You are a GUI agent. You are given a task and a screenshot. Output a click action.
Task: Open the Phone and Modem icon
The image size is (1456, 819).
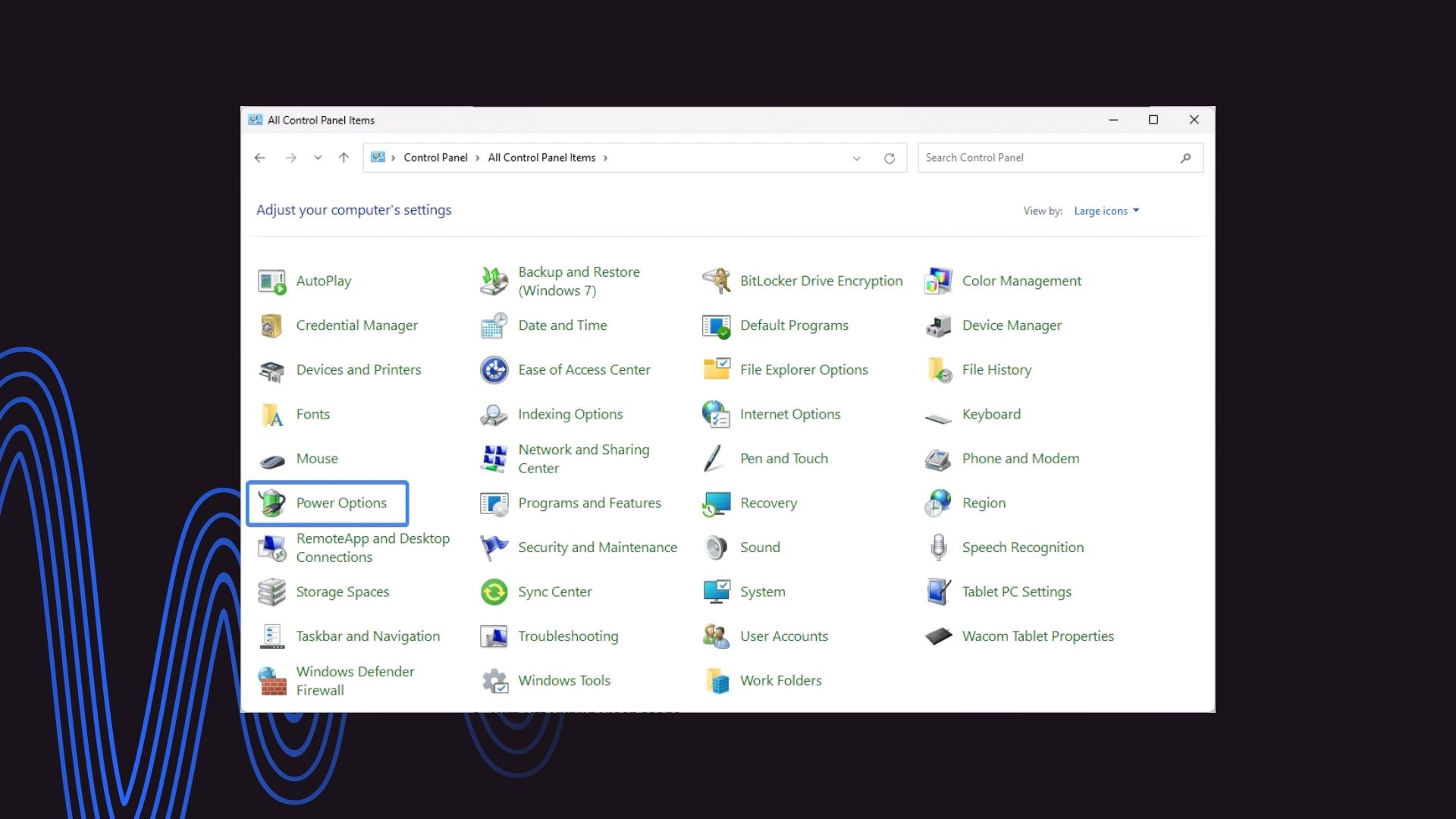(x=938, y=459)
